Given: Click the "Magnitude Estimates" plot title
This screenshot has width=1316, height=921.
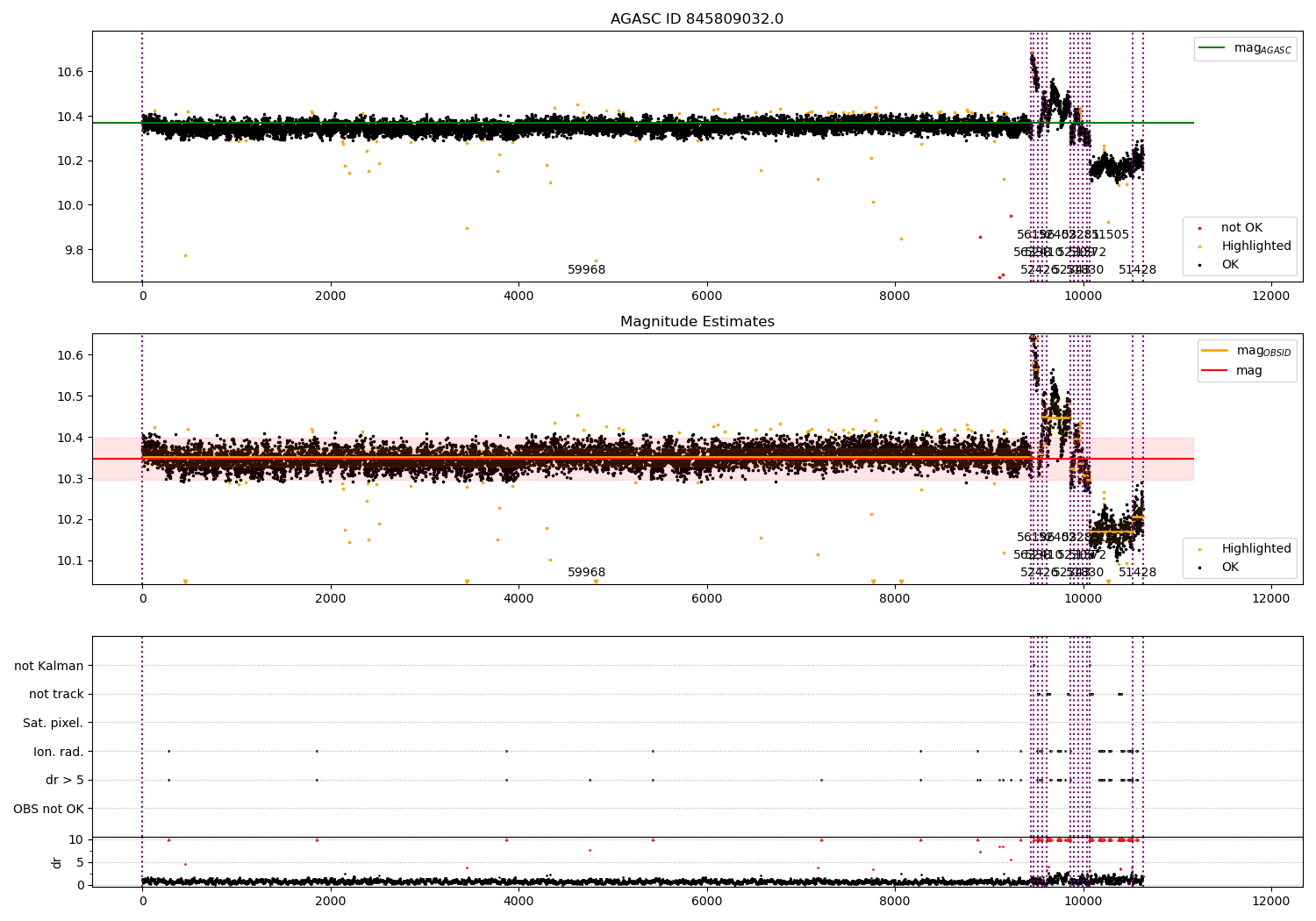Looking at the screenshot, I should pyautogui.click(x=697, y=321).
